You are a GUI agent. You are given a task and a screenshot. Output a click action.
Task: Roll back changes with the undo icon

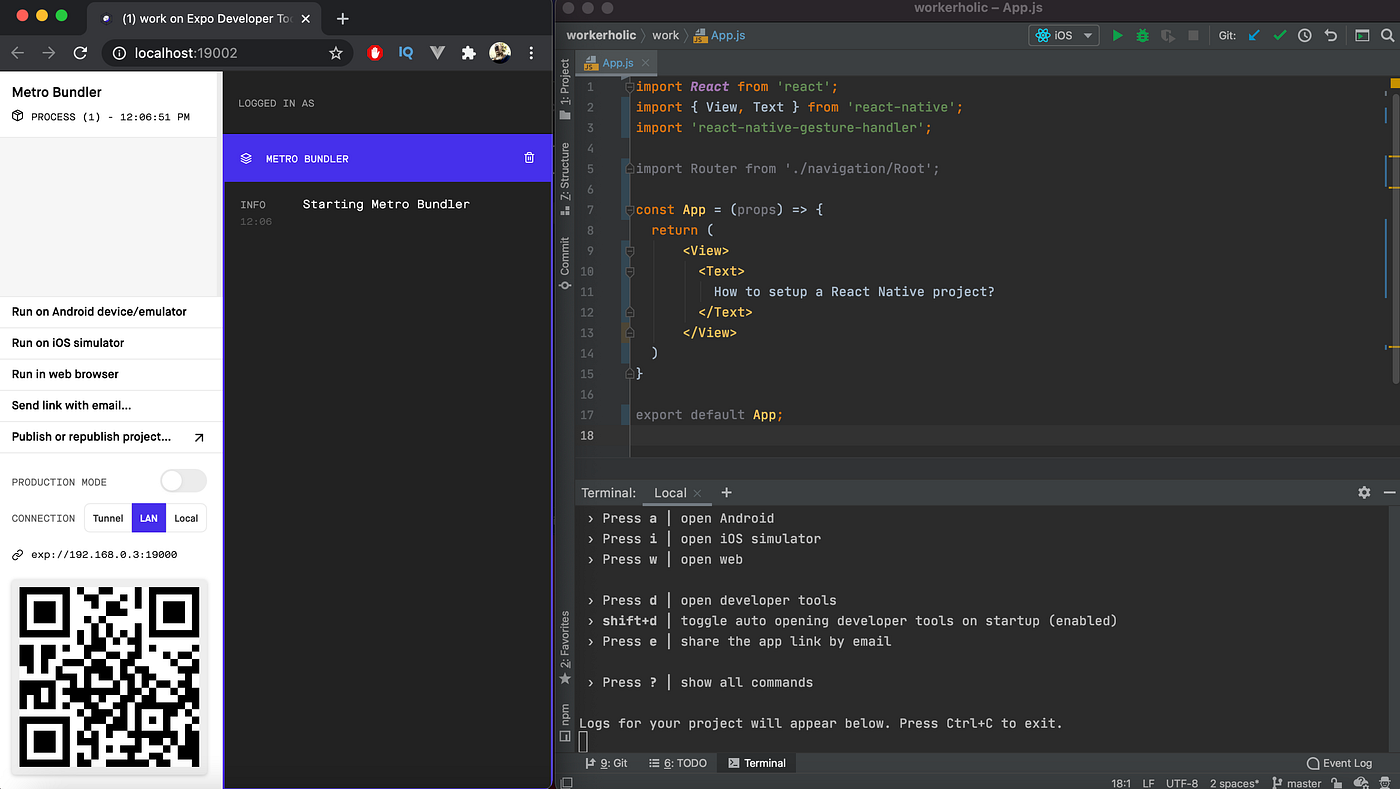(x=1331, y=35)
